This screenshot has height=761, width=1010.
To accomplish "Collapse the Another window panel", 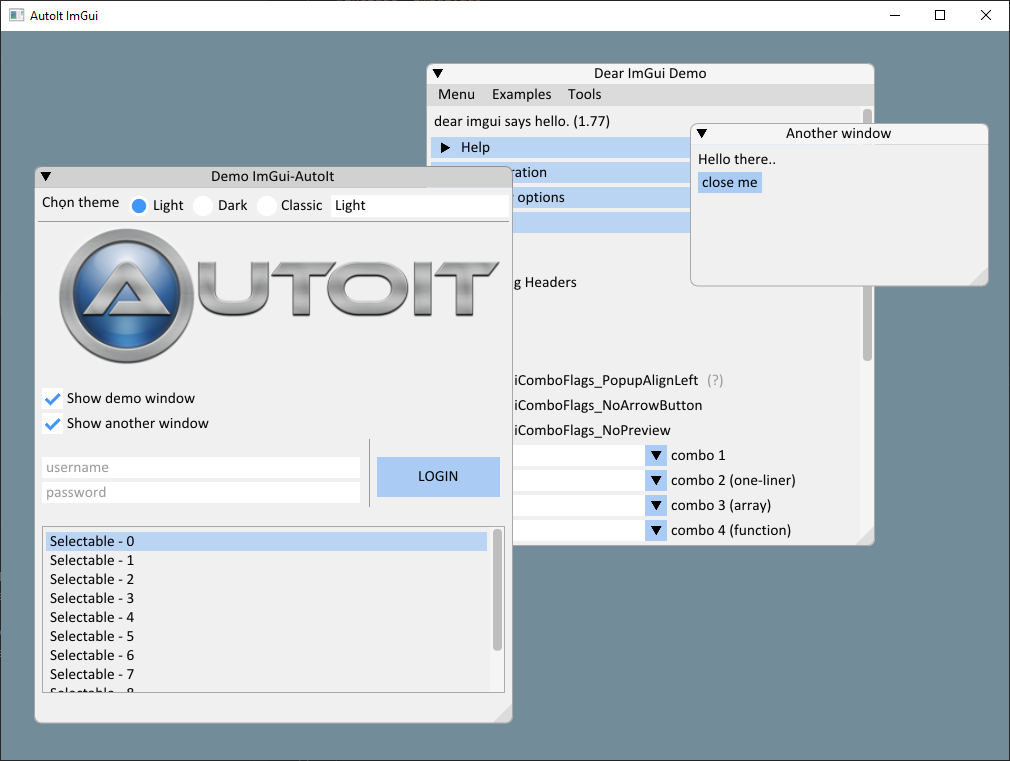I will (x=702, y=133).
